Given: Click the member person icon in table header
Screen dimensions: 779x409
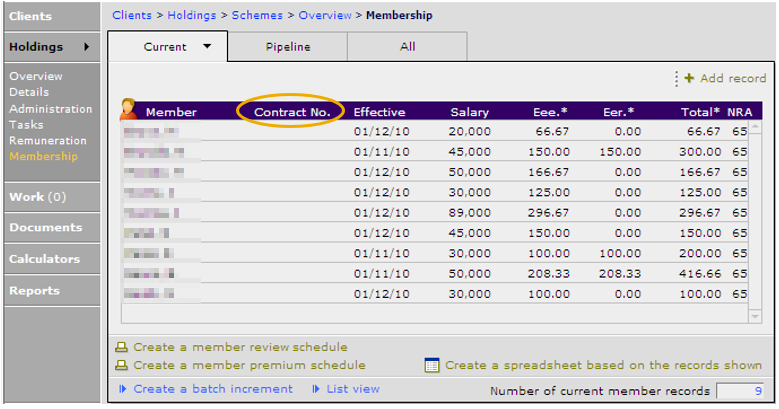Looking at the screenshot, I should coord(128,109).
